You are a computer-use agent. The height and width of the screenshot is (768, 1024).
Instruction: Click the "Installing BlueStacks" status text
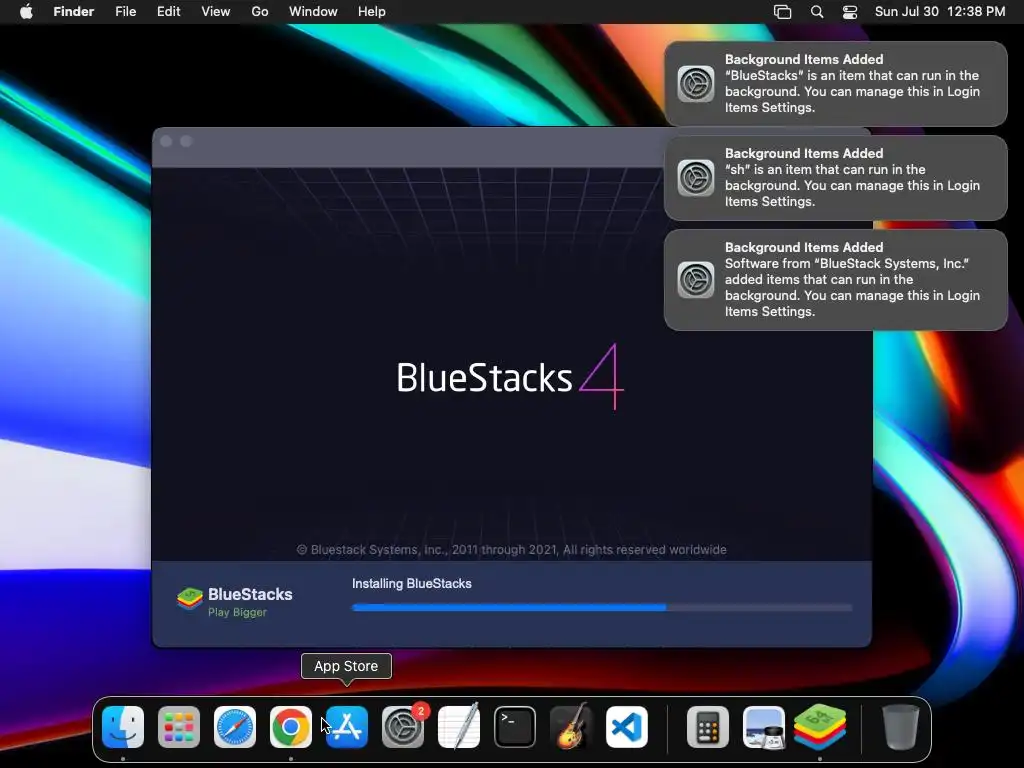[x=411, y=584]
